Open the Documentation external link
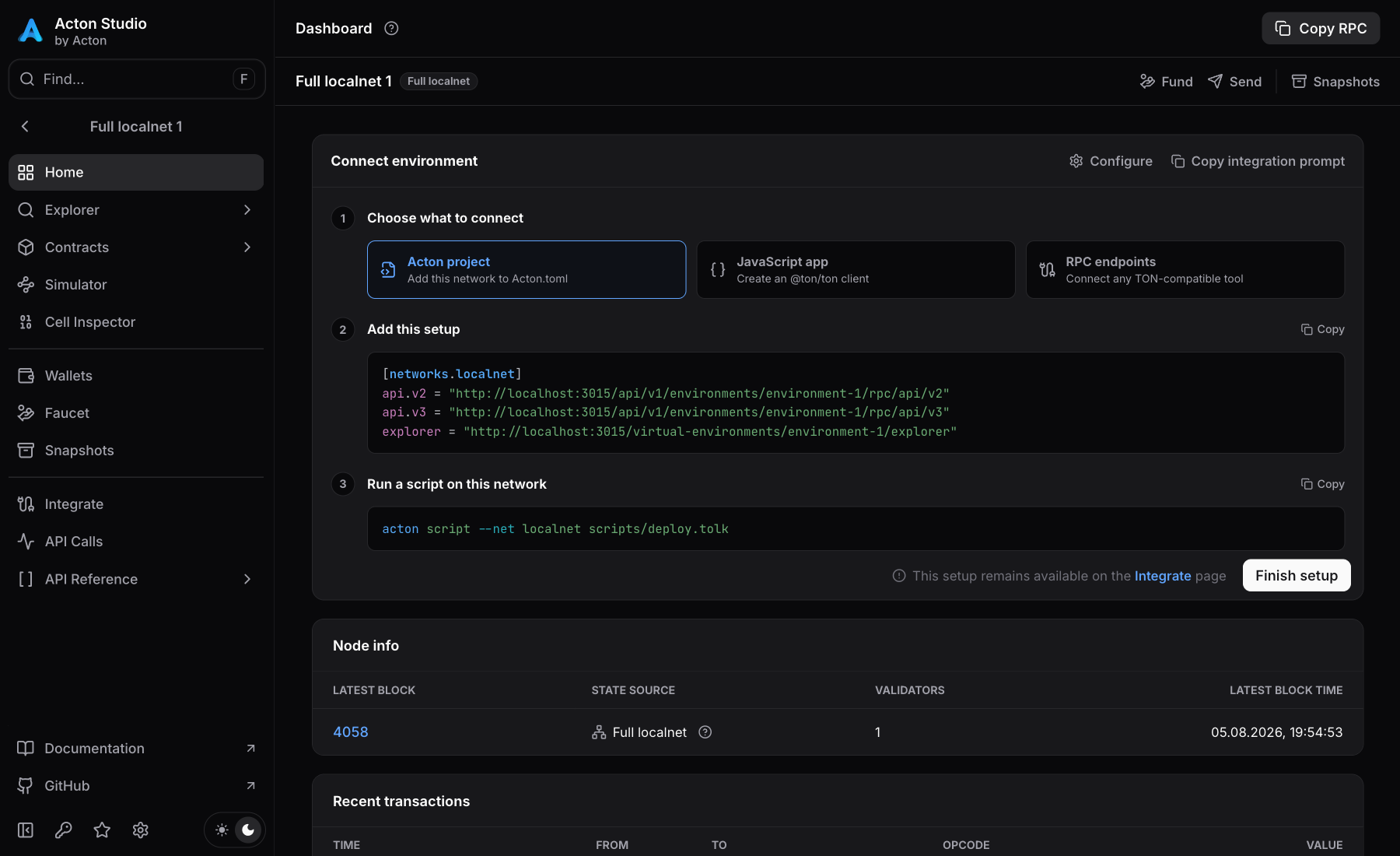Image resolution: width=1400 pixels, height=856 pixels. [x=136, y=749]
